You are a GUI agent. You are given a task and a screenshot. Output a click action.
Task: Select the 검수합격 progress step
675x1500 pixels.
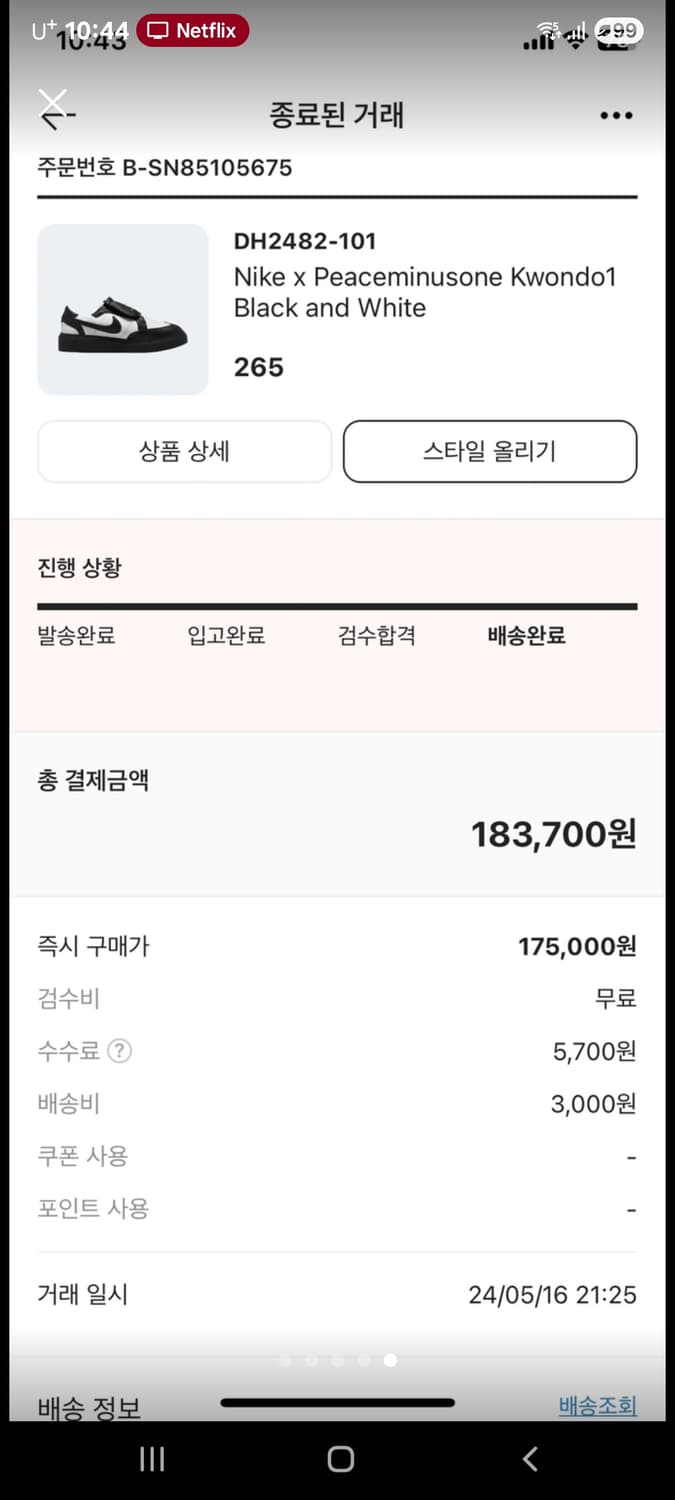click(375, 635)
